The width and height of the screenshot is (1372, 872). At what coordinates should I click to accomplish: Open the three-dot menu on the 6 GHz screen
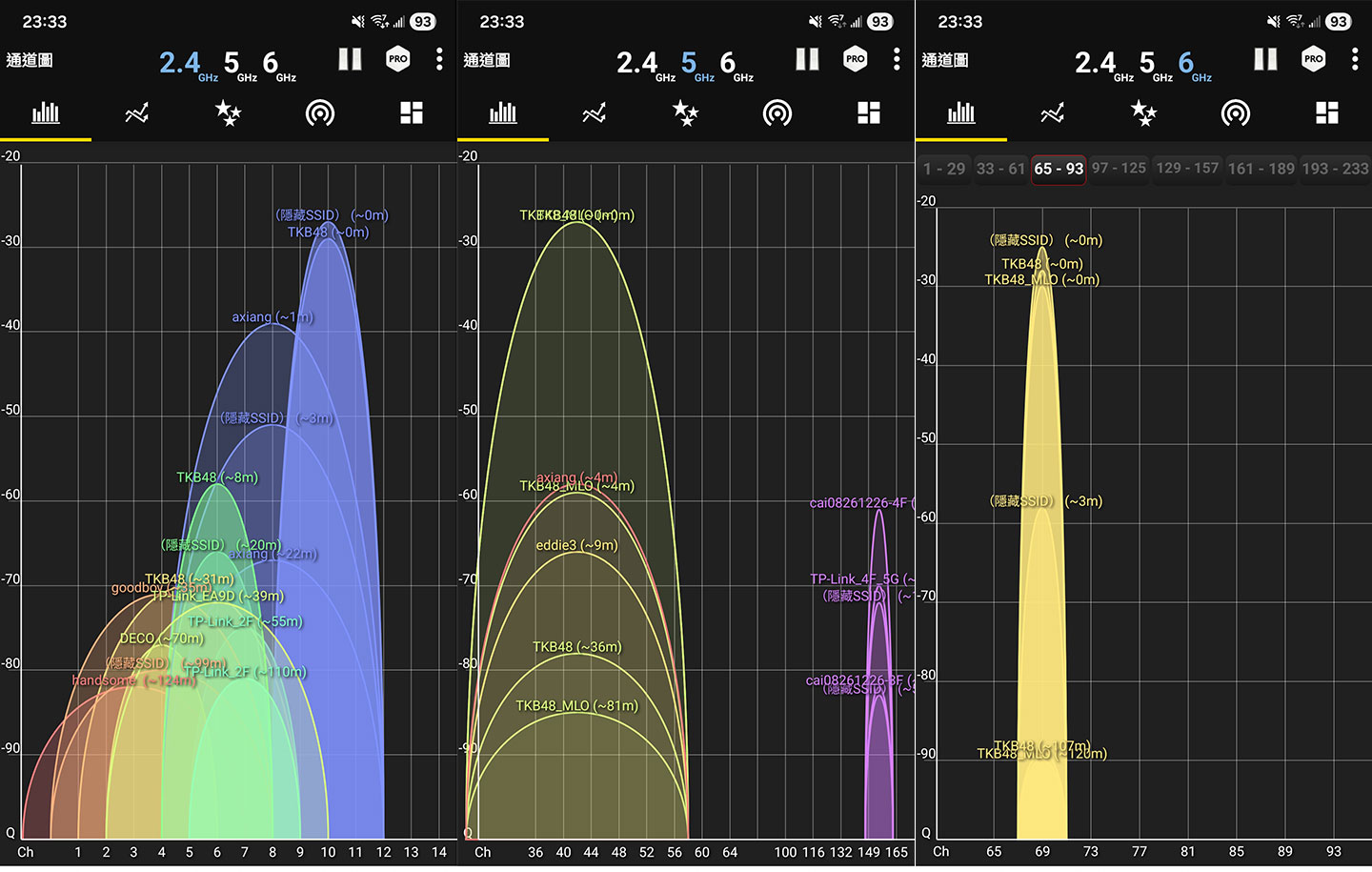1354,59
